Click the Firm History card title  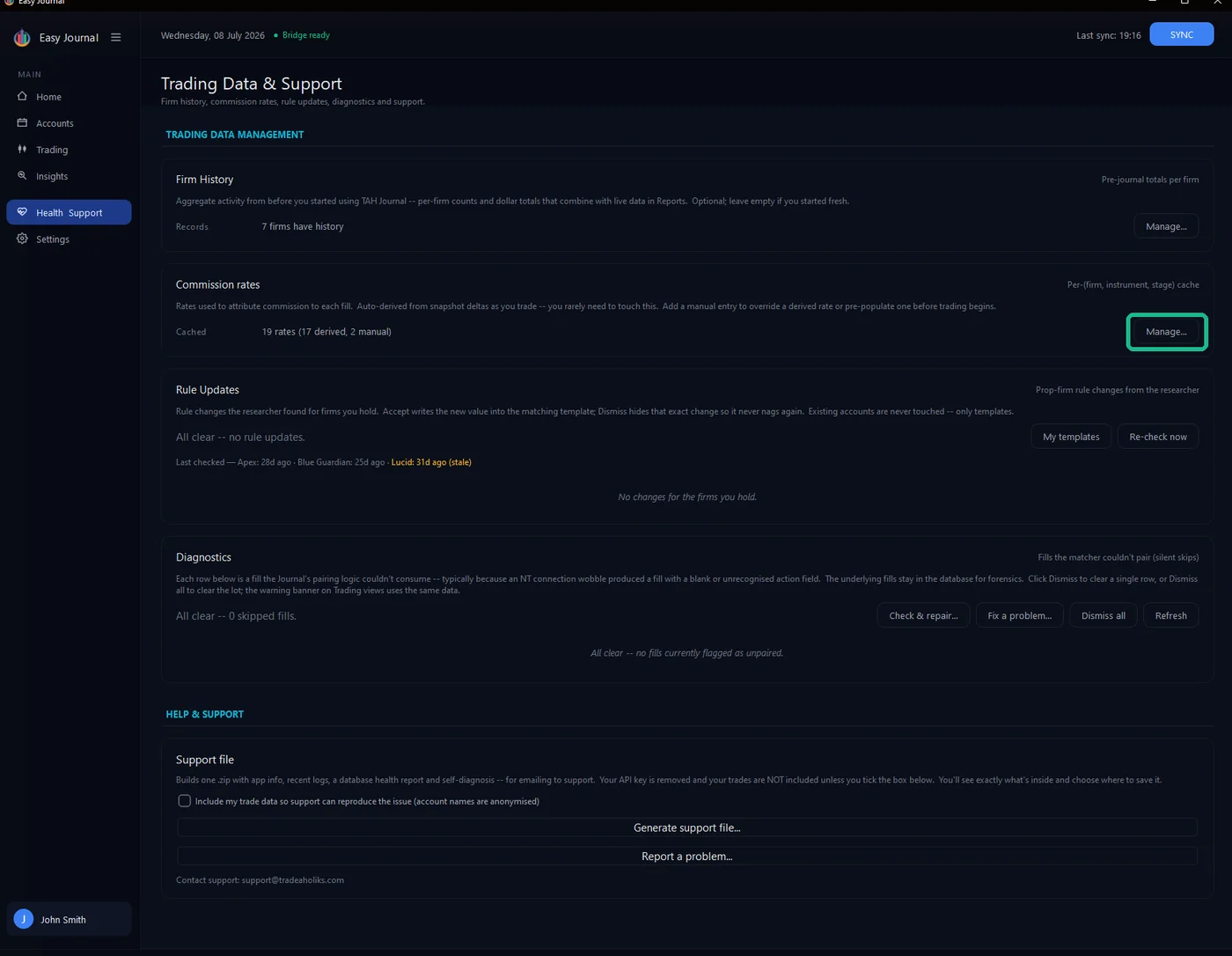point(204,180)
